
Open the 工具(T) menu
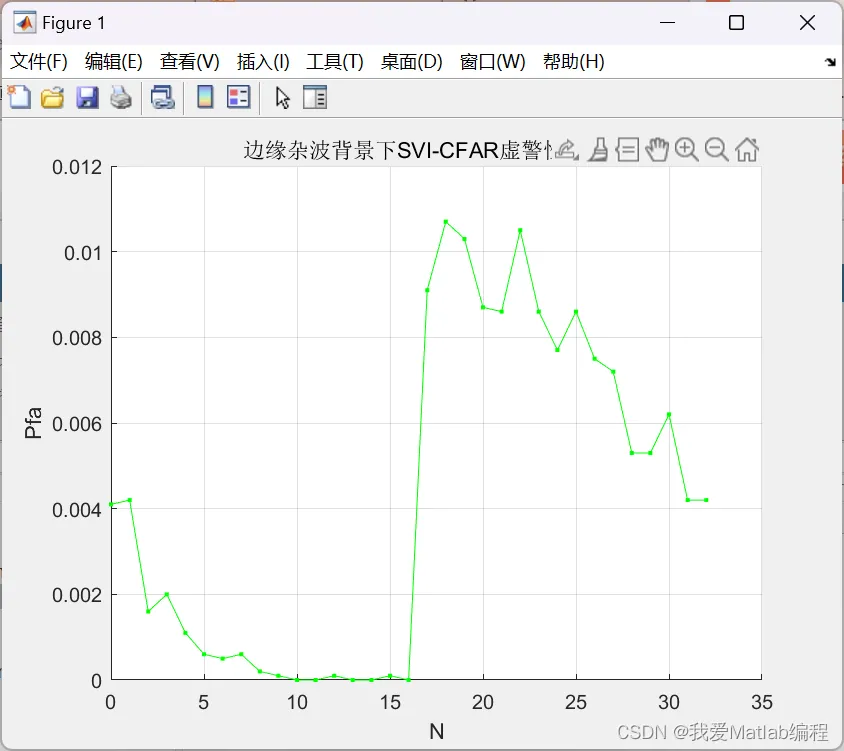pyautogui.click(x=335, y=61)
